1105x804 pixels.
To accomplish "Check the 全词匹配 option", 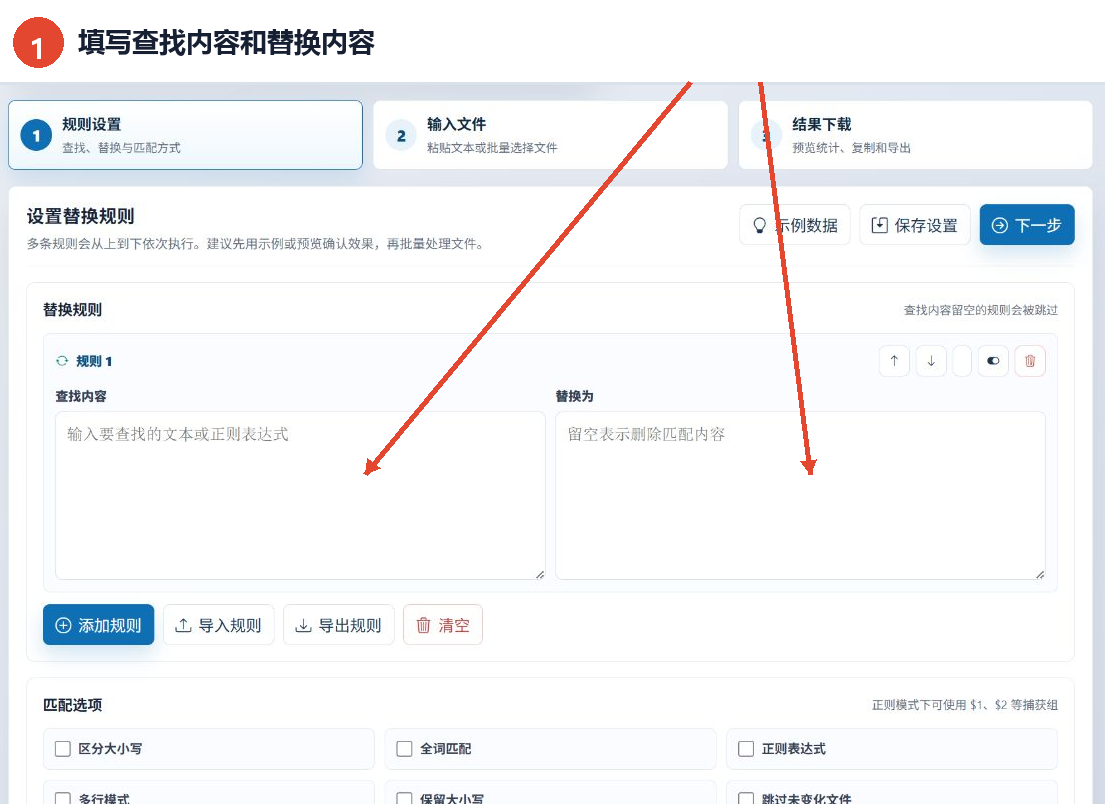I will click(404, 748).
